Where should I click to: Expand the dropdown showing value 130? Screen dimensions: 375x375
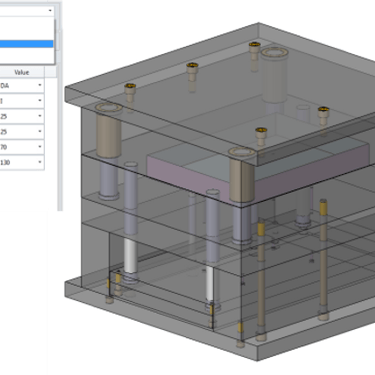[40, 162]
